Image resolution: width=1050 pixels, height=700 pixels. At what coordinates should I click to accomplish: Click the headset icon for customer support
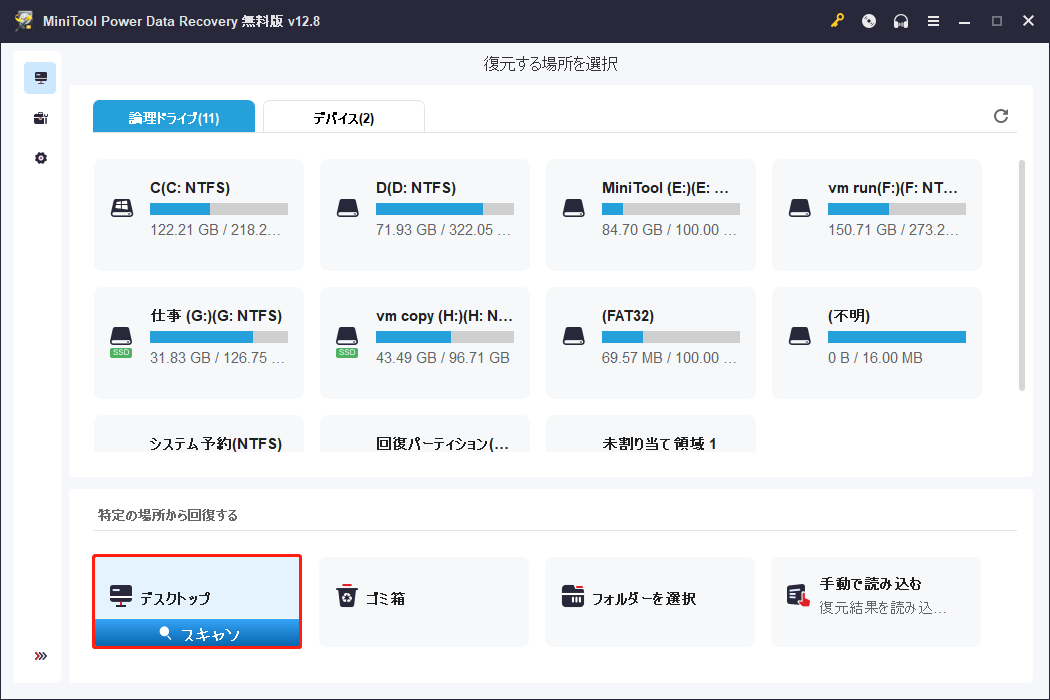tap(901, 20)
